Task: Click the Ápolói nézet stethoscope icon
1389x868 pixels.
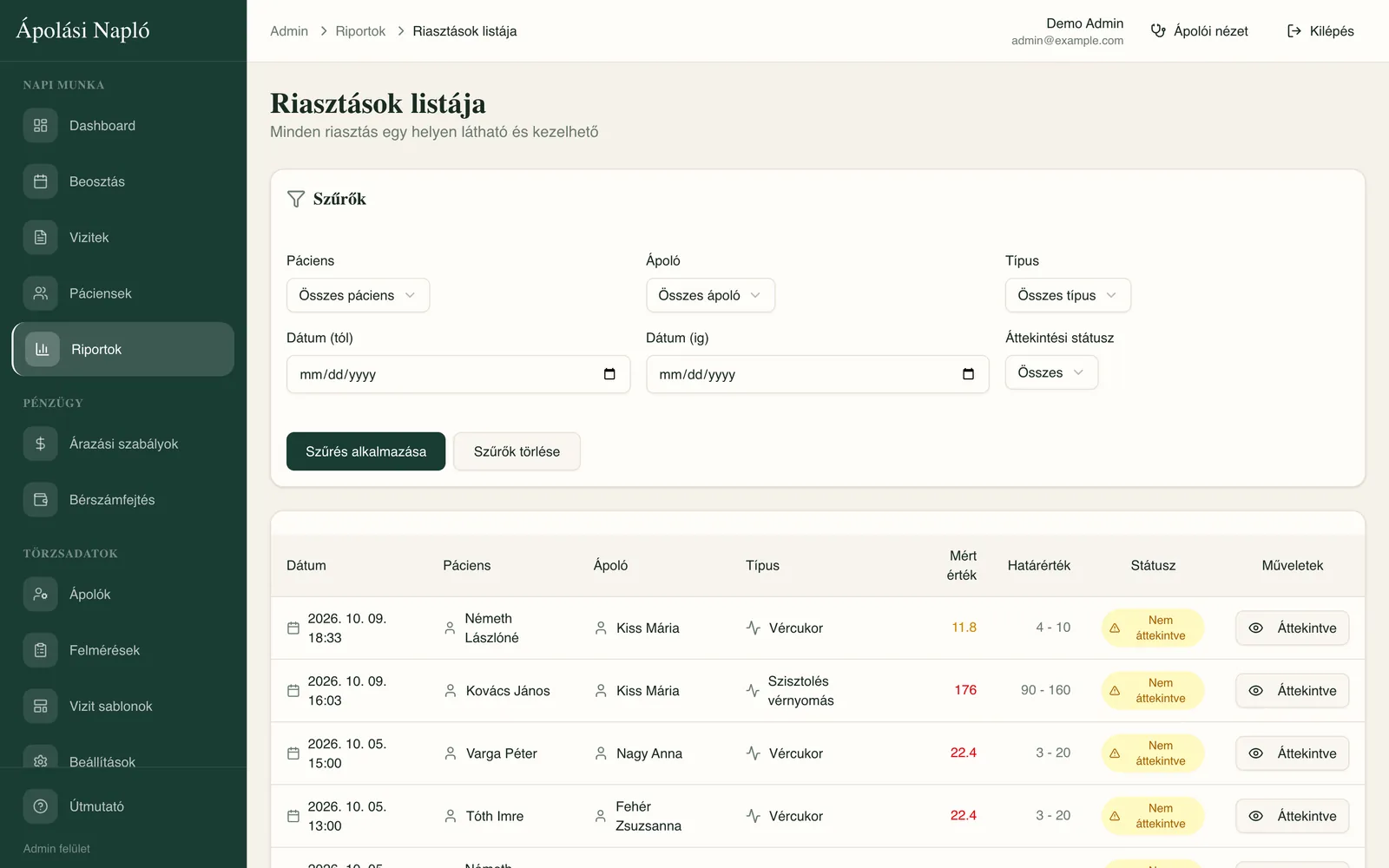Action: pyautogui.click(x=1158, y=31)
